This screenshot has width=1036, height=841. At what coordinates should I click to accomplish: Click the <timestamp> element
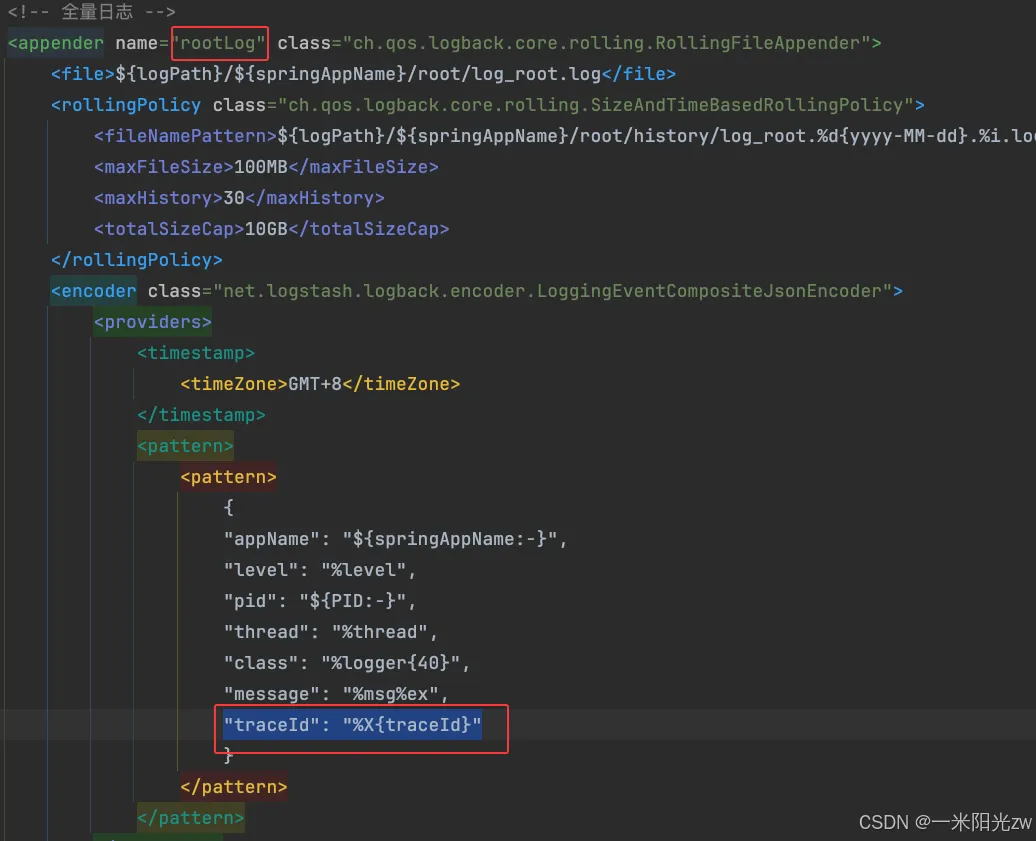(x=196, y=353)
